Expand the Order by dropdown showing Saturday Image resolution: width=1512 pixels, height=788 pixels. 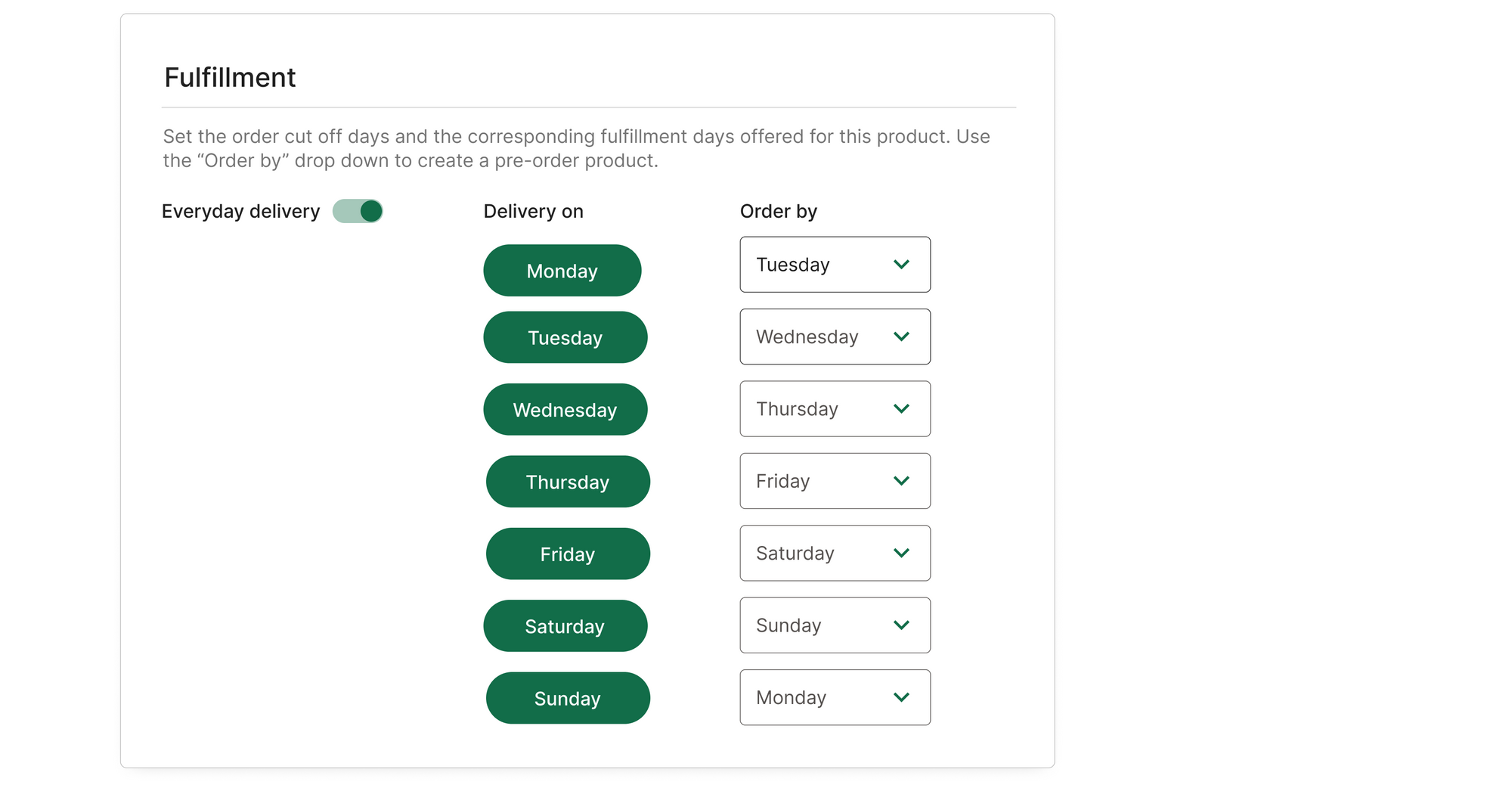point(835,554)
